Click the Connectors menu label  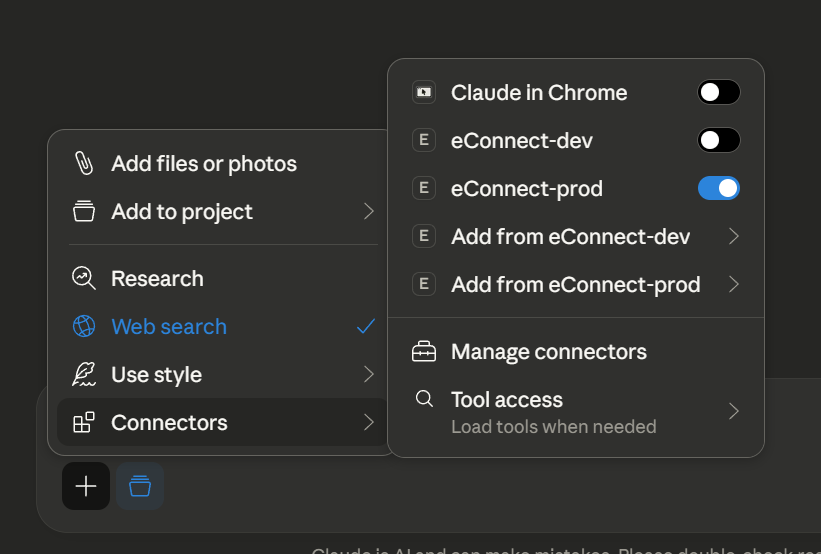tap(169, 423)
